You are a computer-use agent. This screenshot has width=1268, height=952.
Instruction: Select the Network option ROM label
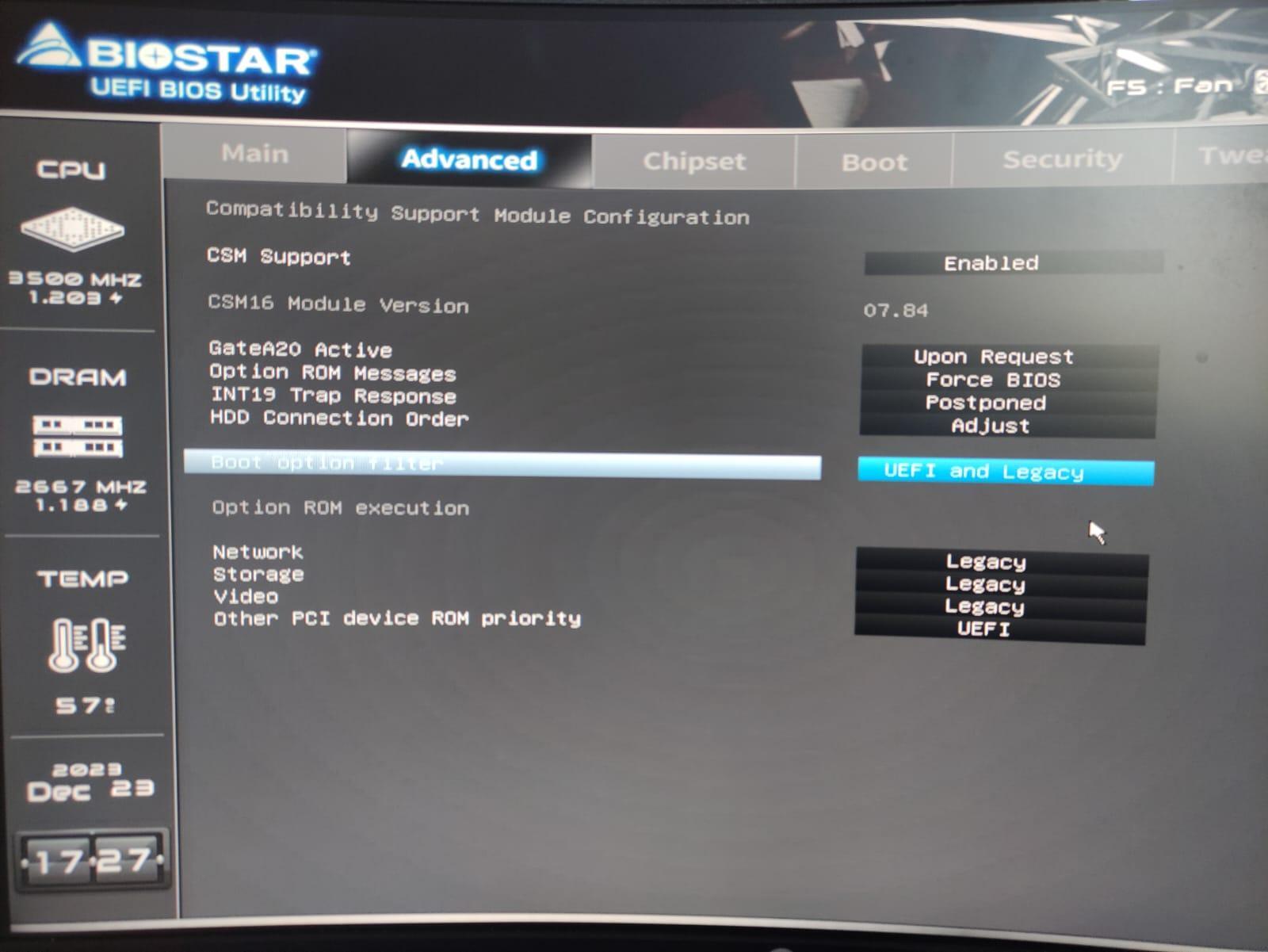pos(258,552)
